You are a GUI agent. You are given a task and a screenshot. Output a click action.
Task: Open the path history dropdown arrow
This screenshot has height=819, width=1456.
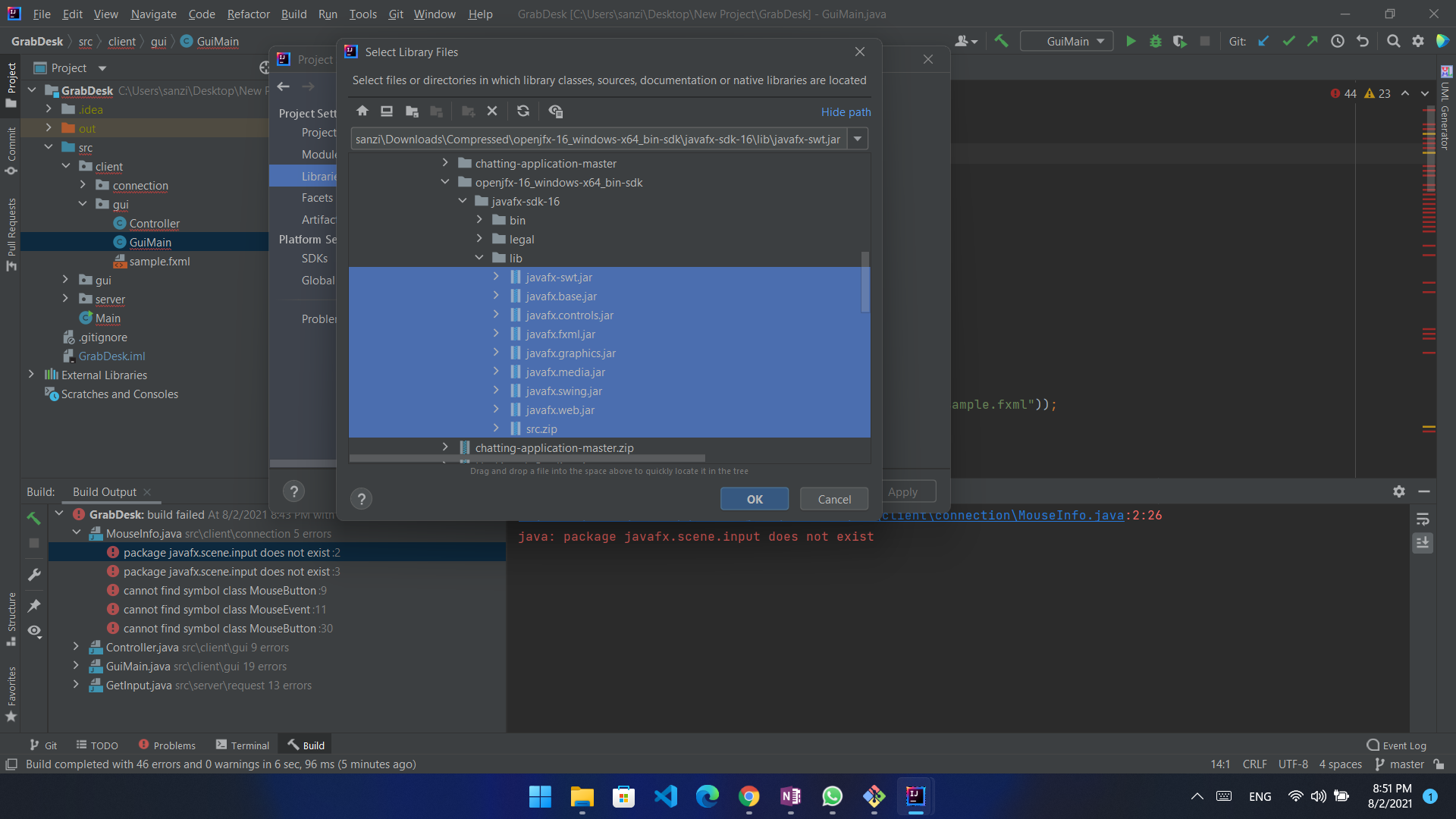click(858, 139)
